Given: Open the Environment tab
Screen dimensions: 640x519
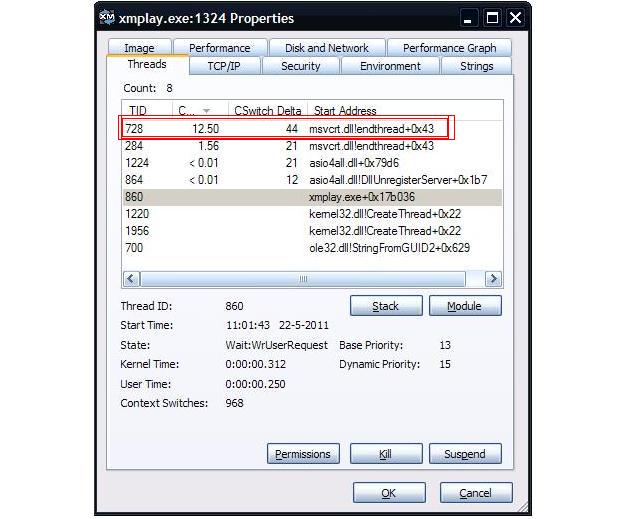Looking at the screenshot, I should 390,66.
